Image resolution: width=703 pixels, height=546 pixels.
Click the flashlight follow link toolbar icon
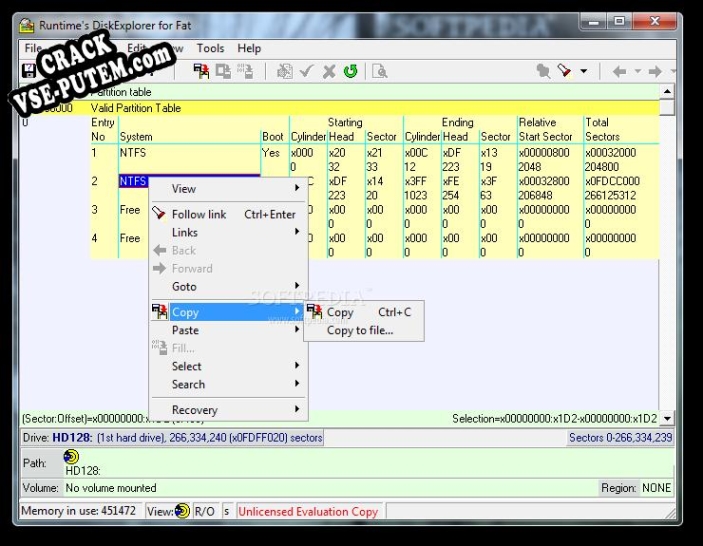564,71
